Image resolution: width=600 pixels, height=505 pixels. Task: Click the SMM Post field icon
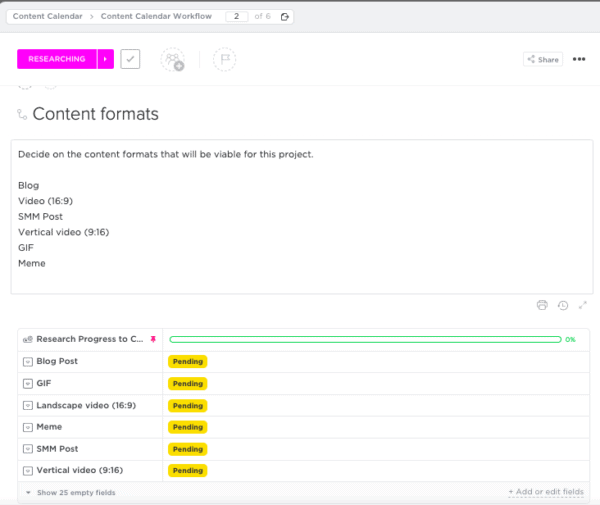click(x=28, y=449)
